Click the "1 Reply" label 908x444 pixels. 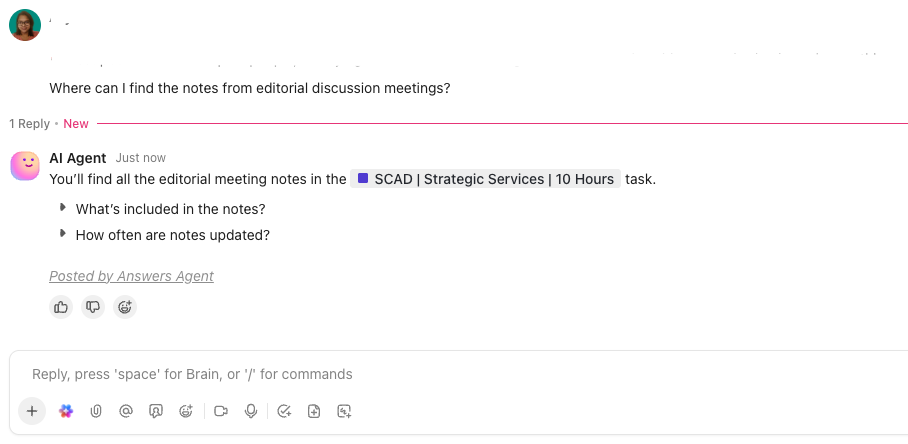[29, 124]
